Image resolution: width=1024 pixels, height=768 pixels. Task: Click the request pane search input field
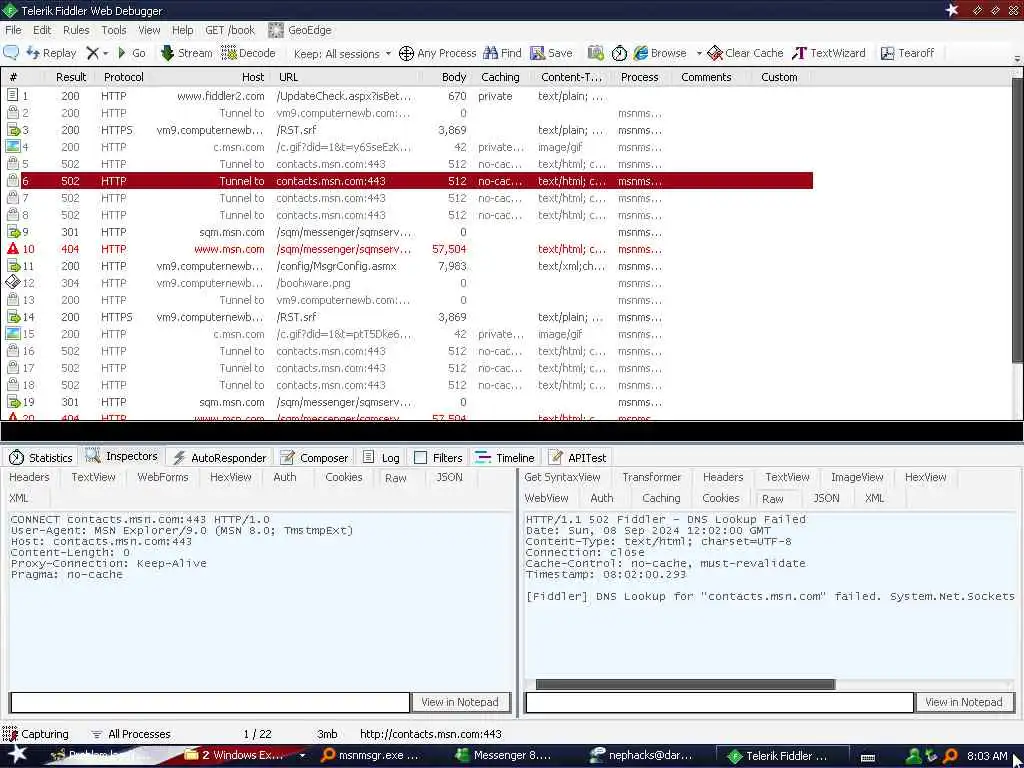(210, 702)
